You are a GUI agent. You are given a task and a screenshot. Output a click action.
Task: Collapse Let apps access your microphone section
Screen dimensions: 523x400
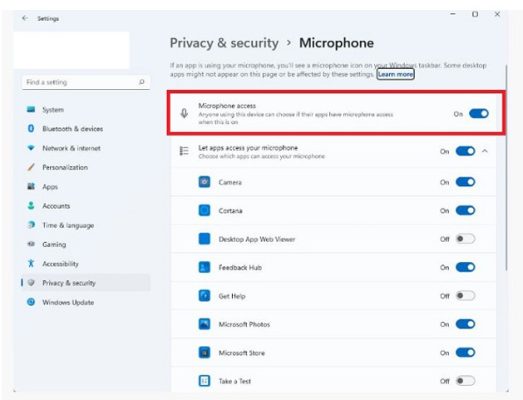point(485,151)
